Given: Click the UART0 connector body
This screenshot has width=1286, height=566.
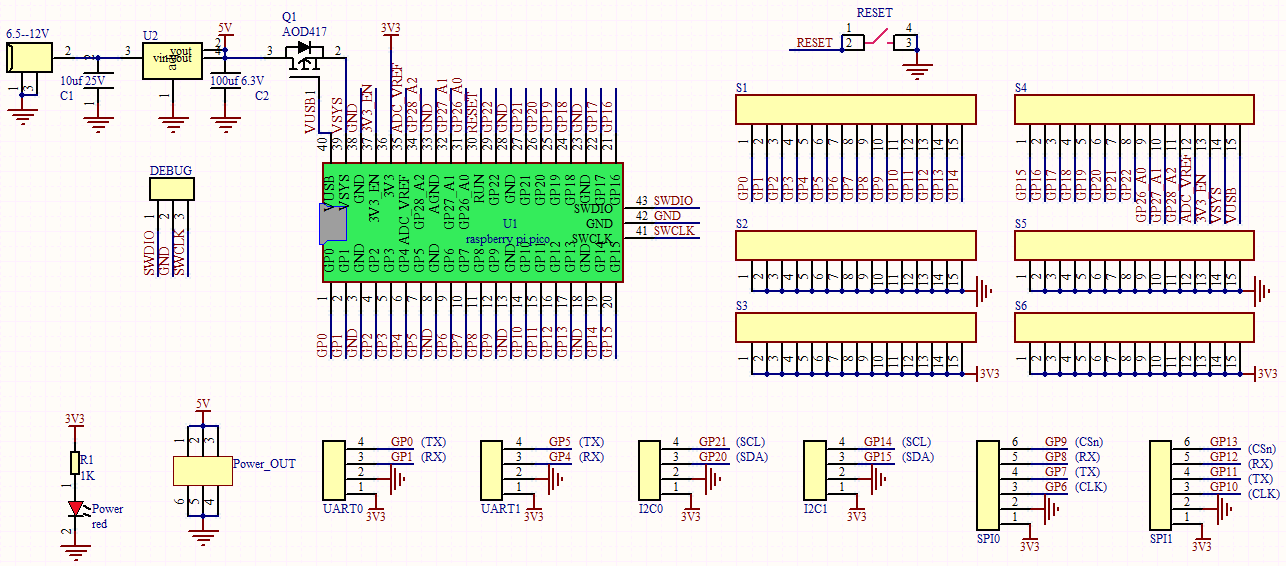Looking at the screenshot, I should coord(333,469).
